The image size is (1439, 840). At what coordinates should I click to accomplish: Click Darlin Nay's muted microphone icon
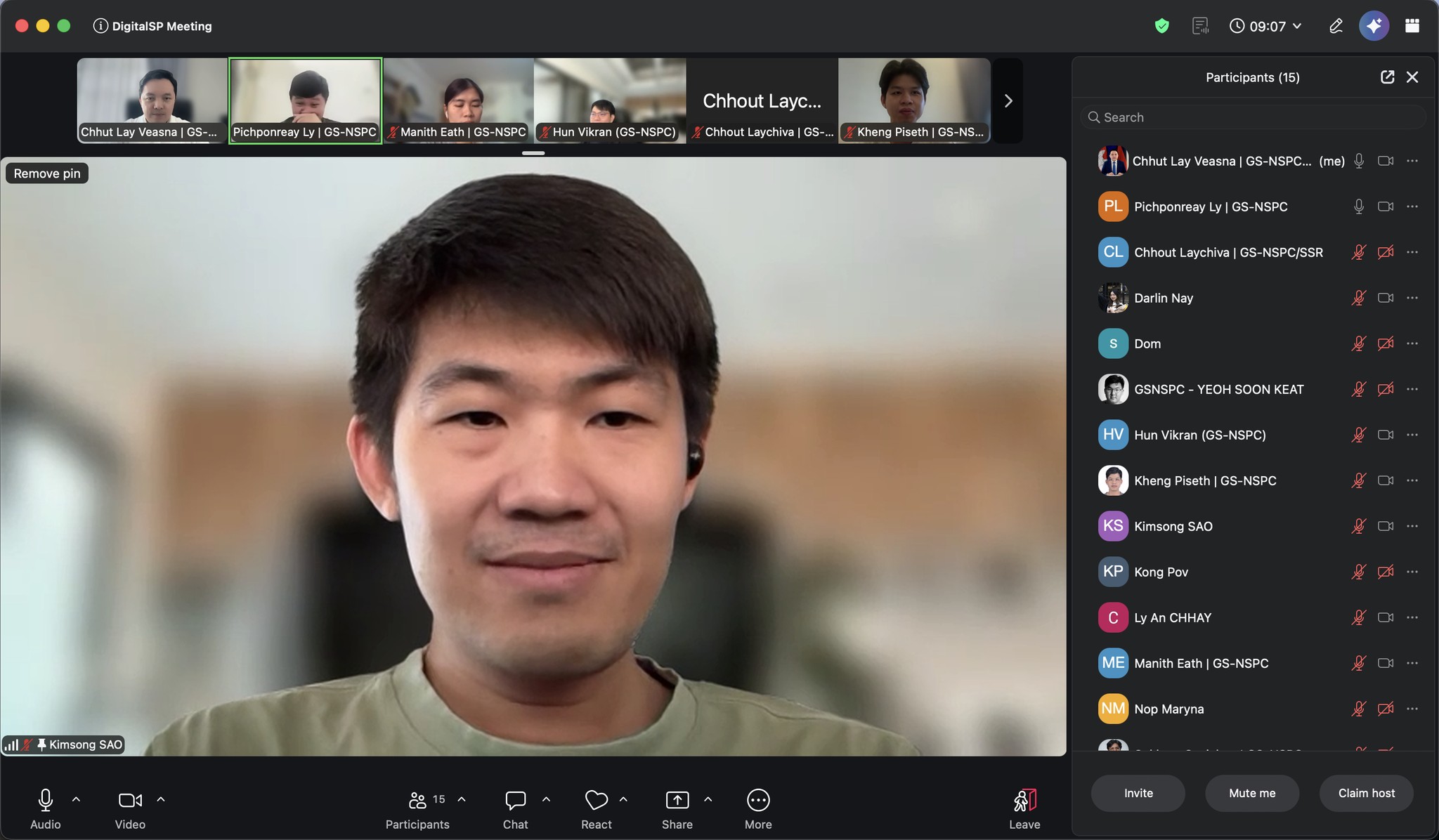click(1359, 298)
